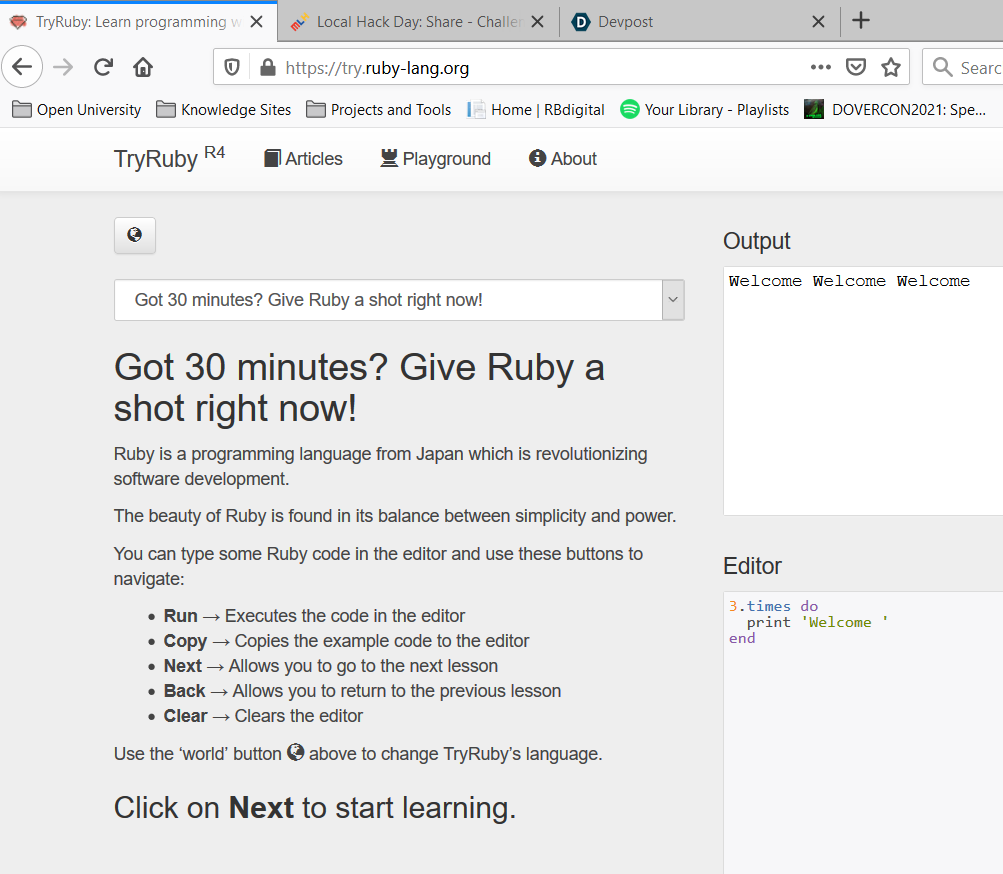Close the TryRuby tab

tap(257, 22)
